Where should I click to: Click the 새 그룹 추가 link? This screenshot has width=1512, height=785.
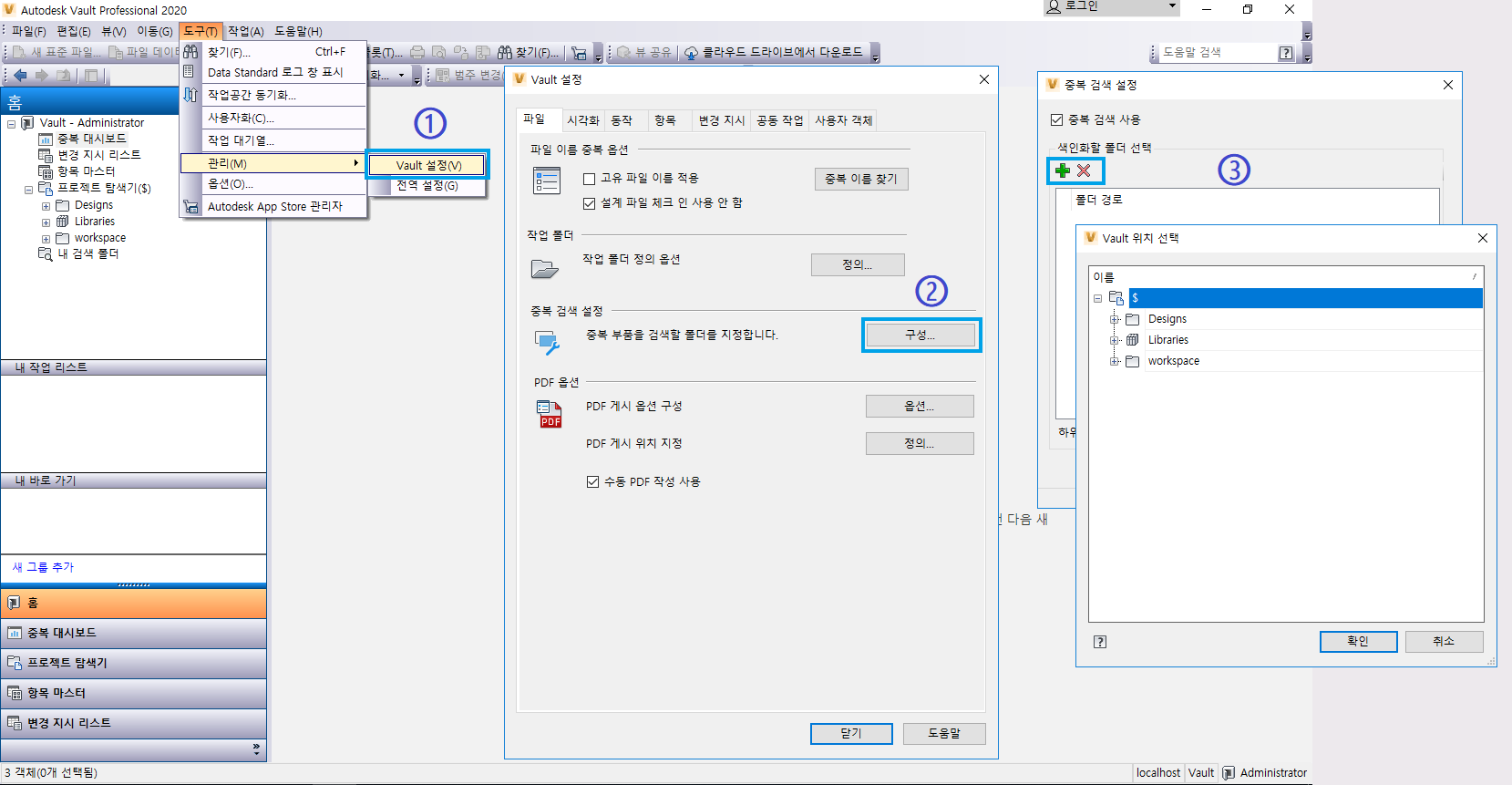[x=43, y=567]
